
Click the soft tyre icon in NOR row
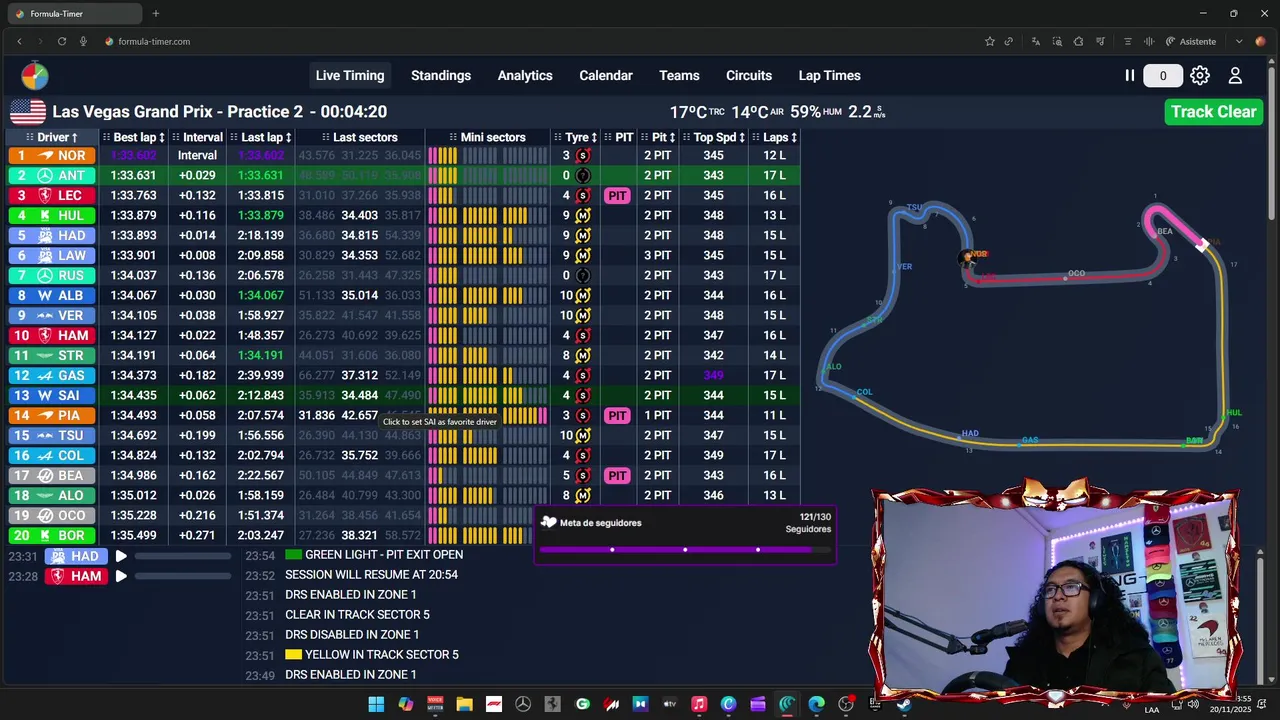click(583, 156)
